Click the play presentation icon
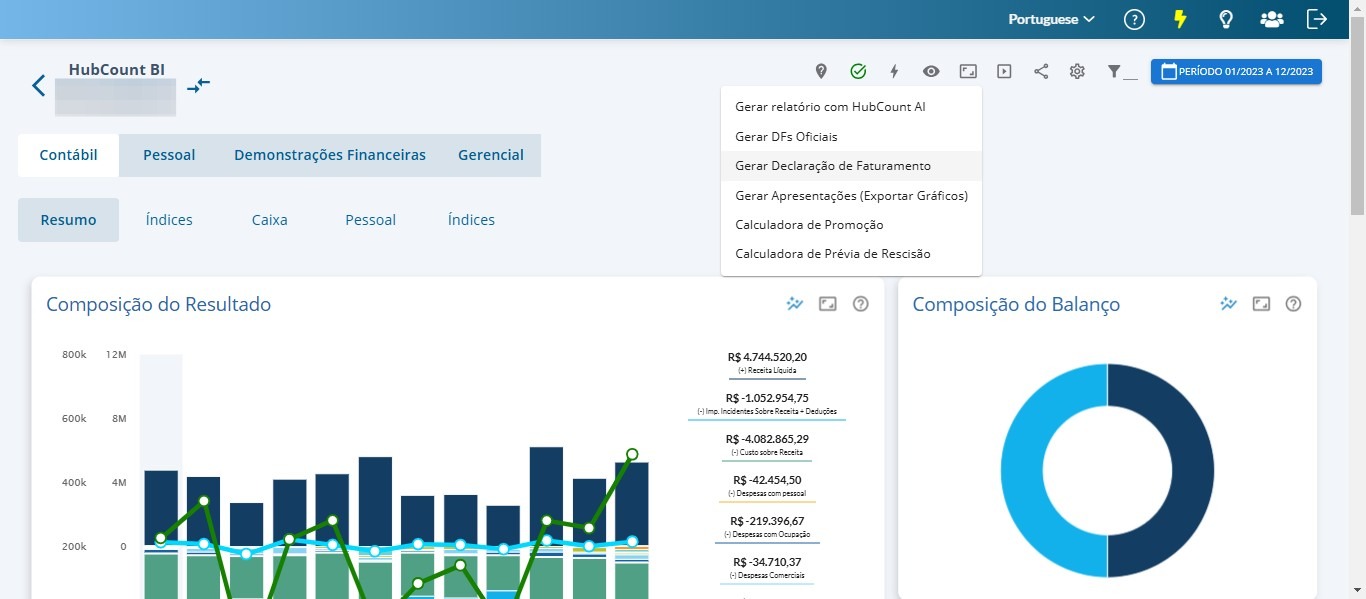 1004,72
